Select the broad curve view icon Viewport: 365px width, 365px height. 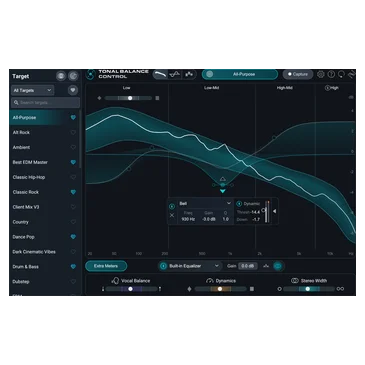click(160, 74)
